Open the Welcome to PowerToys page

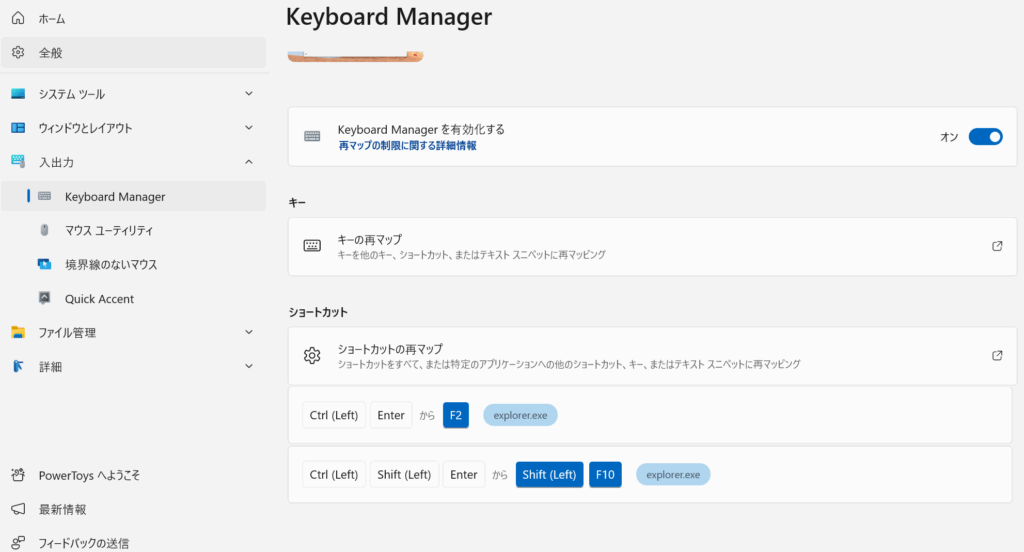[x=89, y=475]
